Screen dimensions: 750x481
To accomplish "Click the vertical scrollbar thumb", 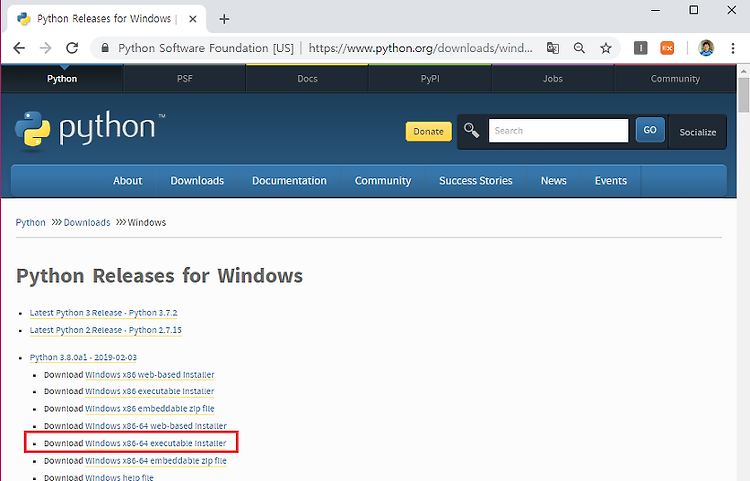I will (x=743, y=95).
